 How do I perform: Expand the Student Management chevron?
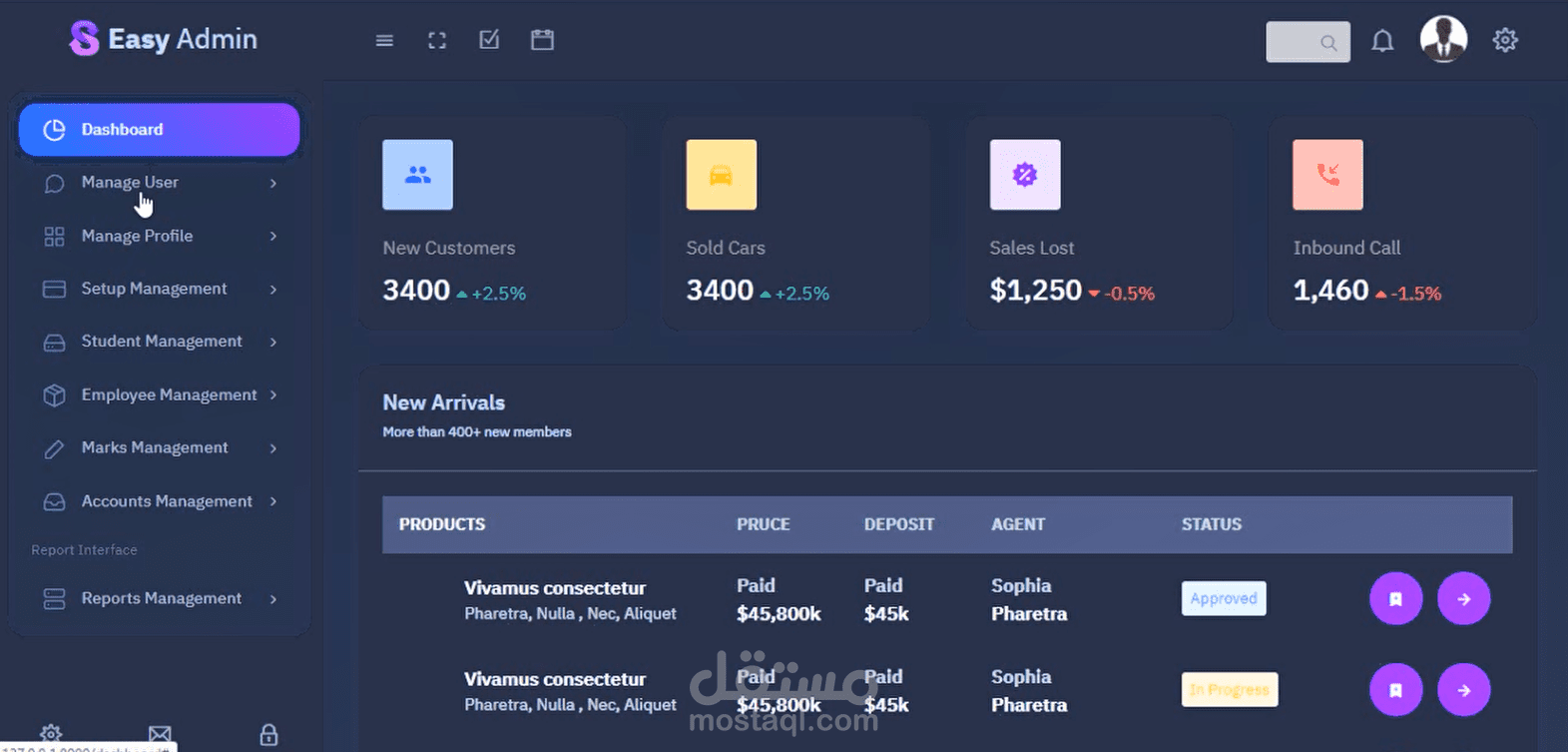(x=272, y=342)
